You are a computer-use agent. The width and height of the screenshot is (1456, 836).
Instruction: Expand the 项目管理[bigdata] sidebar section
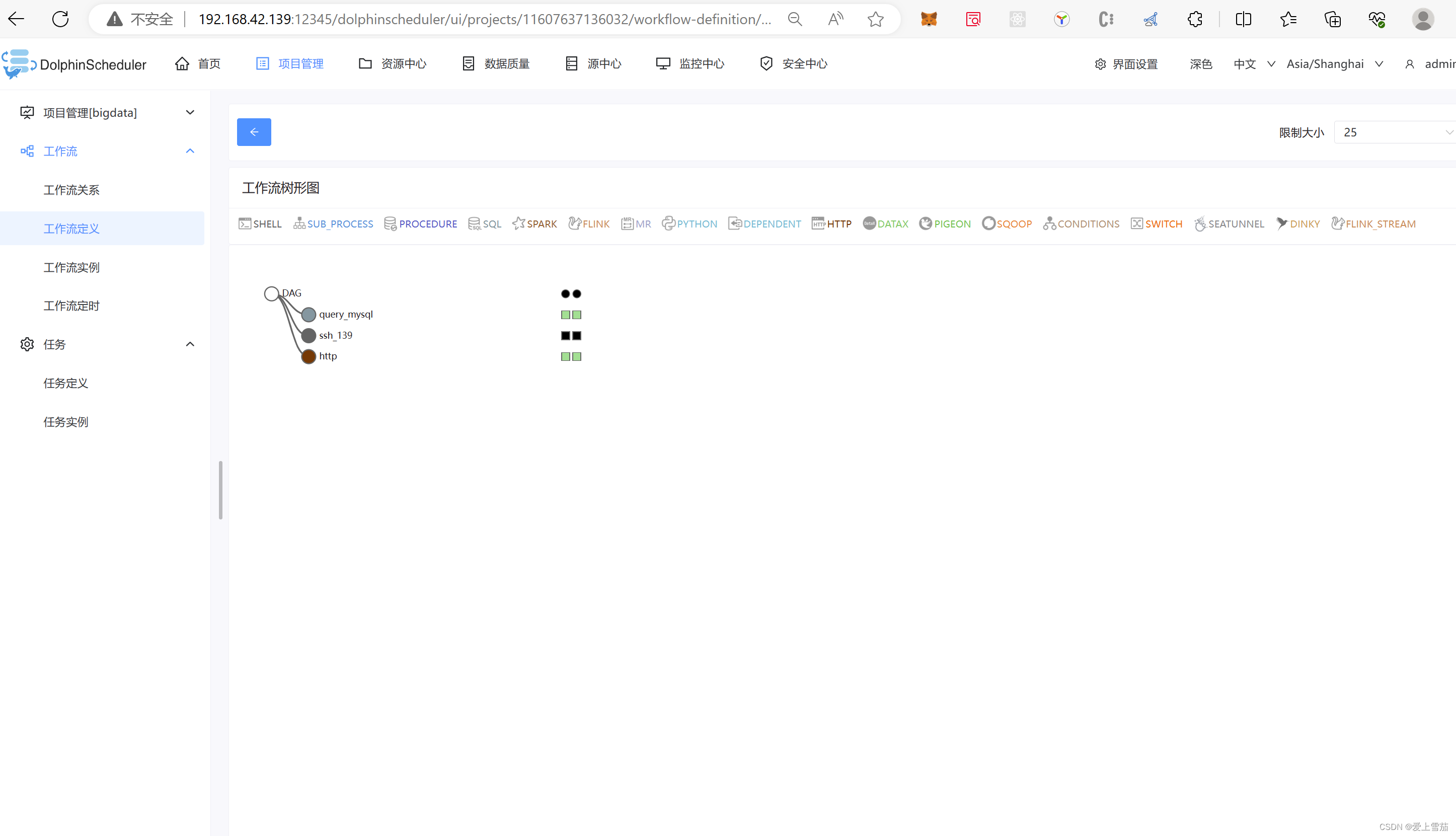pyautogui.click(x=106, y=113)
